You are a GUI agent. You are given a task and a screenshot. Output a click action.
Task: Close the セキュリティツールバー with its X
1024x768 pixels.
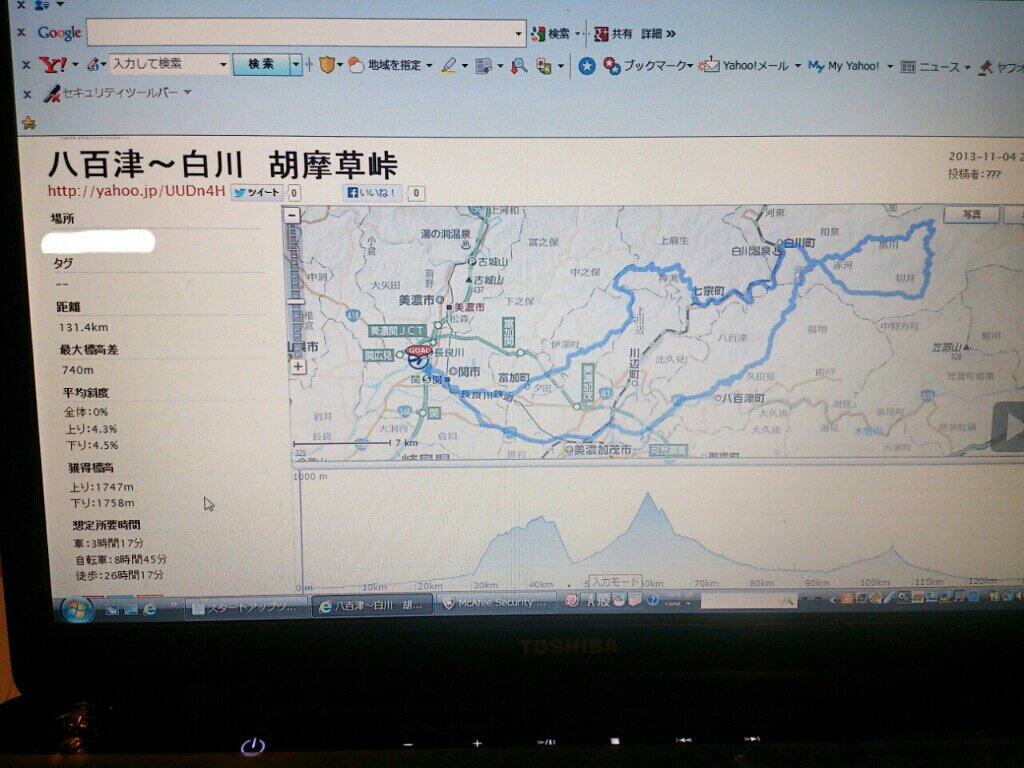(x=27, y=95)
